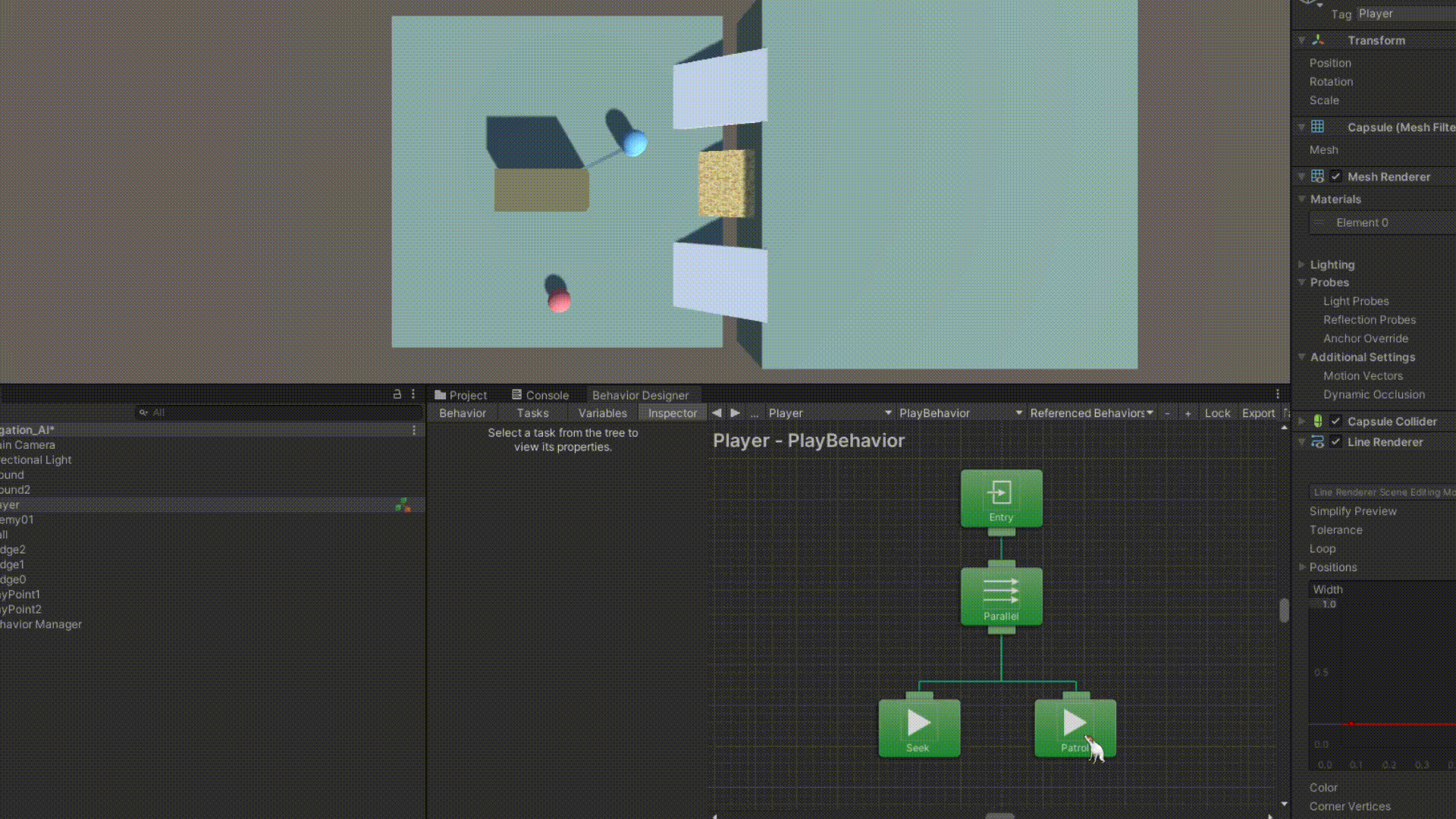Open the Player object dropdown
This screenshot has height=819, width=1456.
[829, 413]
